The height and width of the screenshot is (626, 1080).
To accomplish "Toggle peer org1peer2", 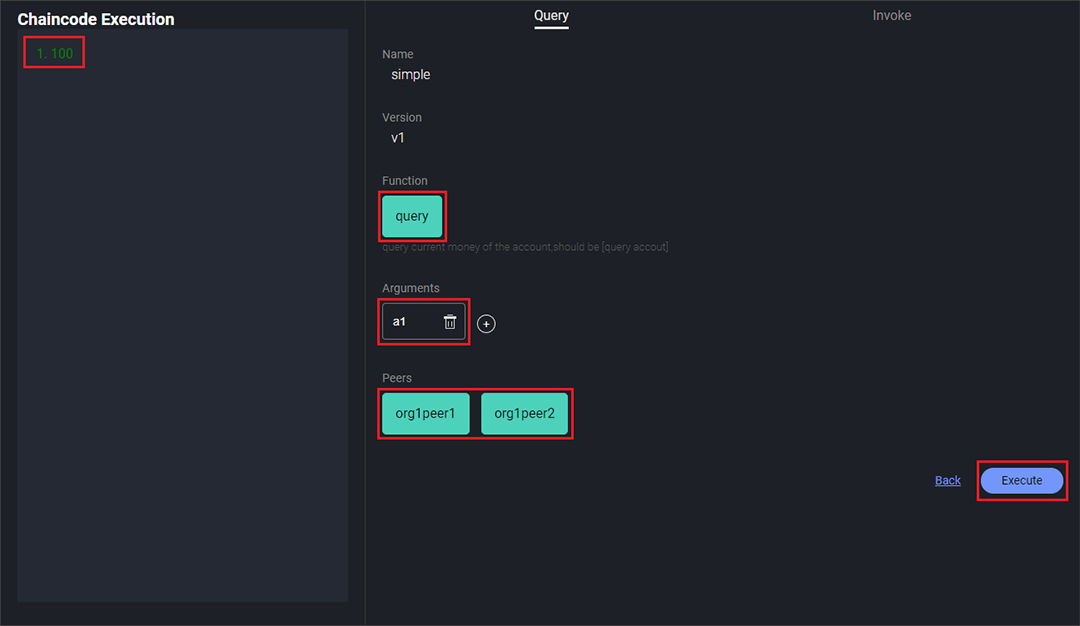I will (524, 413).
